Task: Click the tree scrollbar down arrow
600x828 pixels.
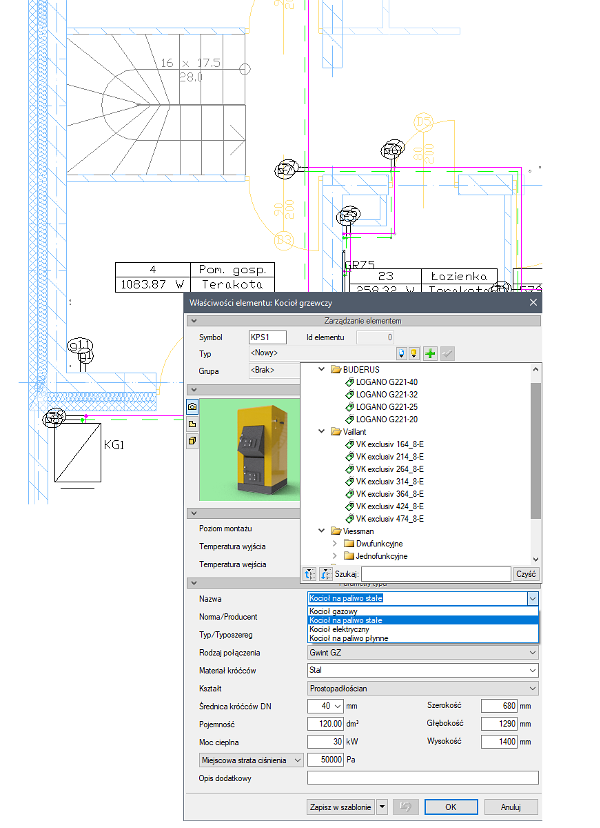Action: click(x=536, y=559)
